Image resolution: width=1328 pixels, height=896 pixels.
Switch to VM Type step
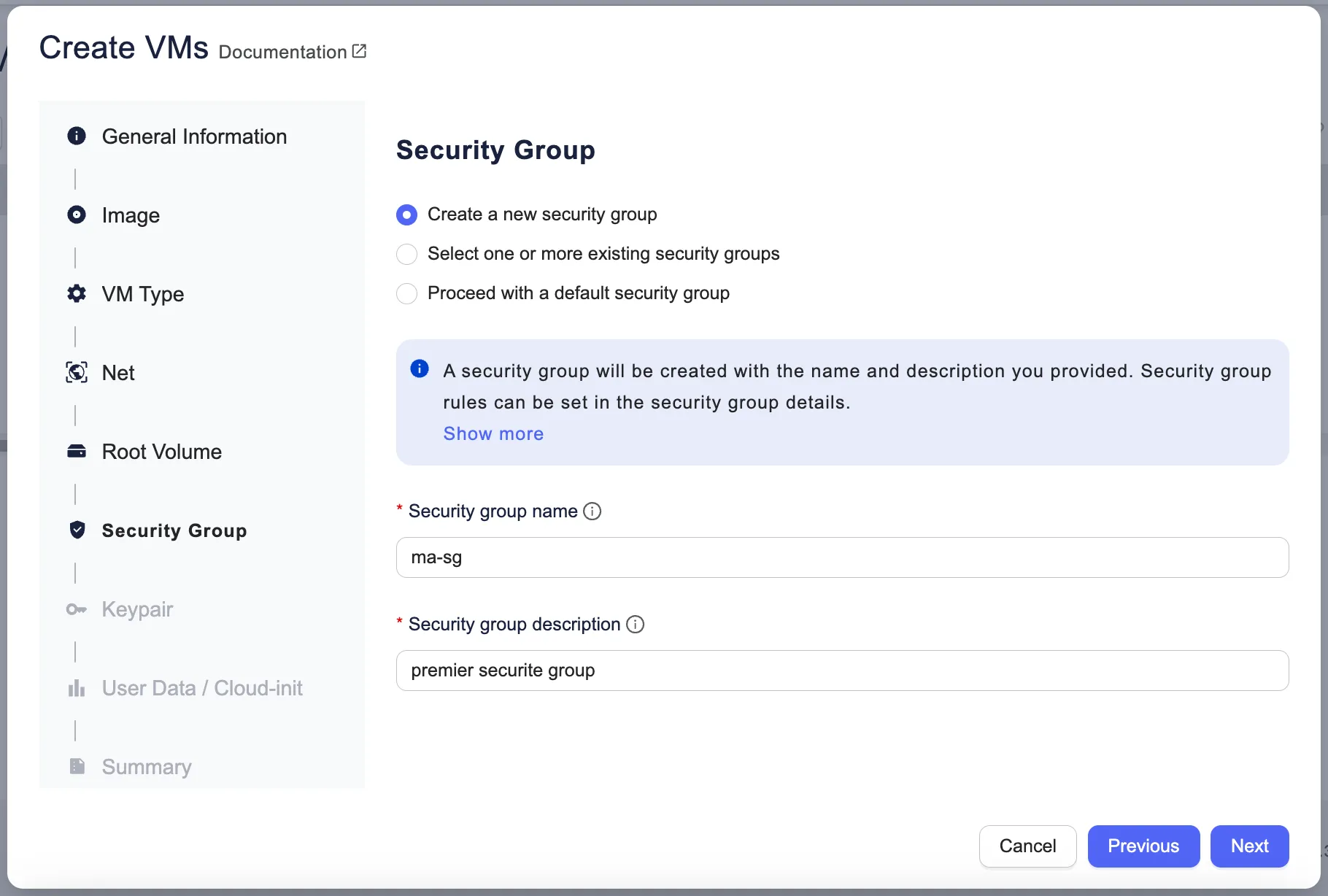pyautogui.click(x=142, y=294)
